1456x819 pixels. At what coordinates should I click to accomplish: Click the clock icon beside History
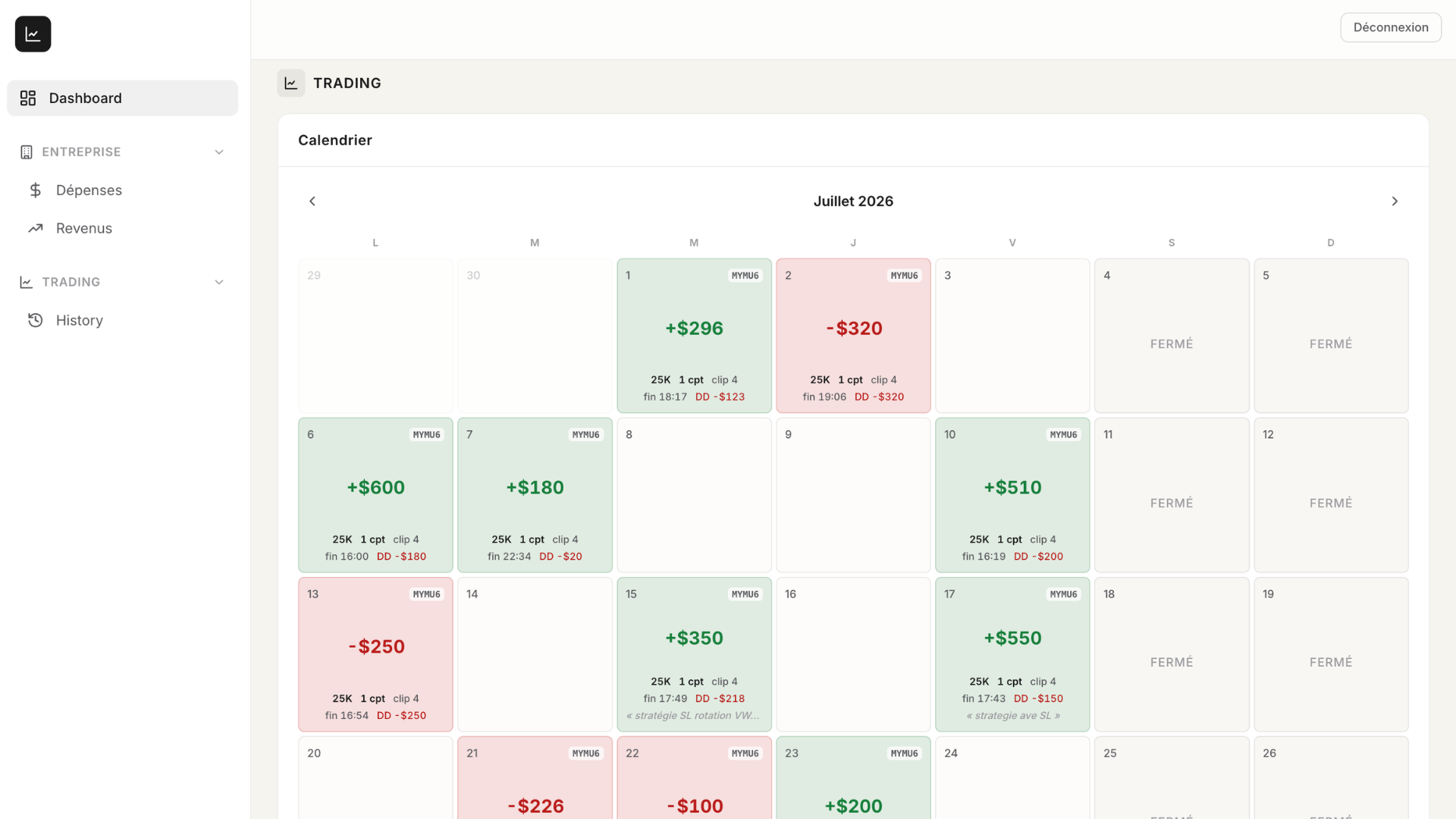(36, 320)
